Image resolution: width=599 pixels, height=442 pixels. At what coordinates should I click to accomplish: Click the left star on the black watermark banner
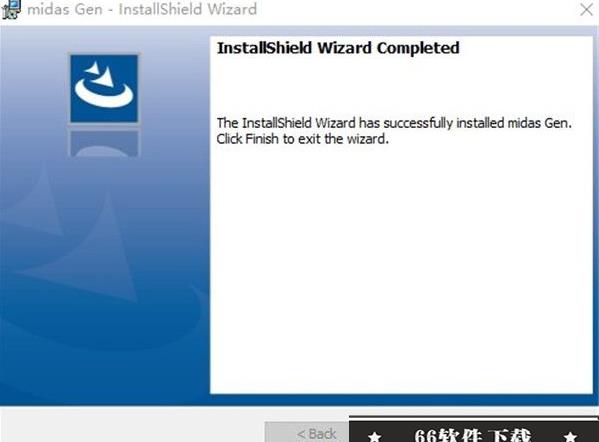tap(375, 436)
